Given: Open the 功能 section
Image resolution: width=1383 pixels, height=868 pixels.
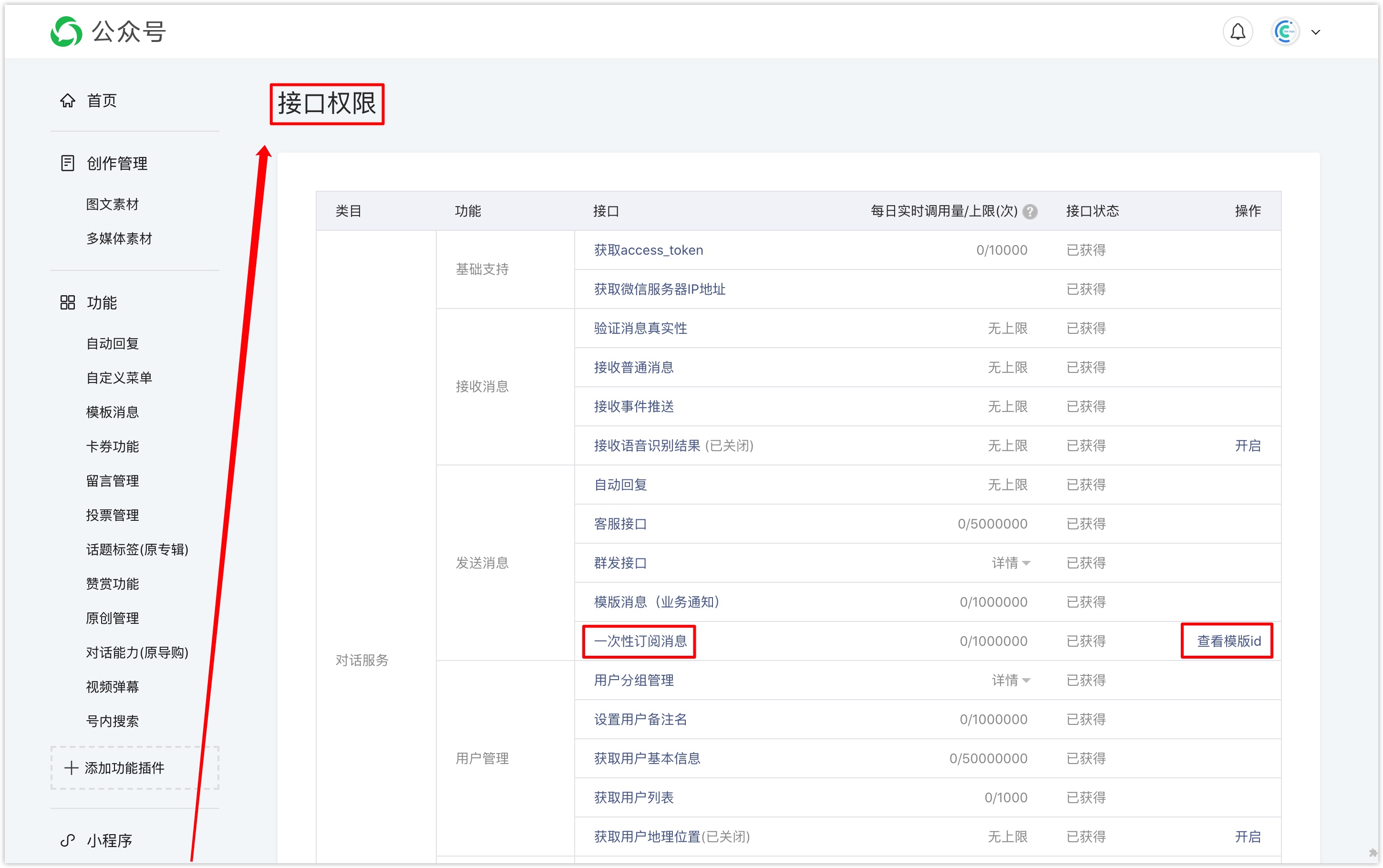Looking at the screenshot, I should (102, 302).
